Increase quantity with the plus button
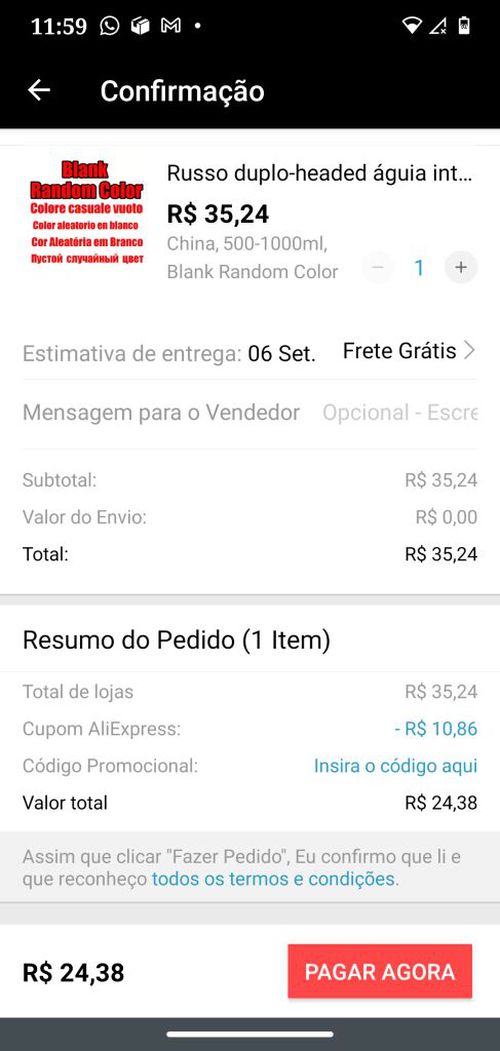 pos(460,267)
